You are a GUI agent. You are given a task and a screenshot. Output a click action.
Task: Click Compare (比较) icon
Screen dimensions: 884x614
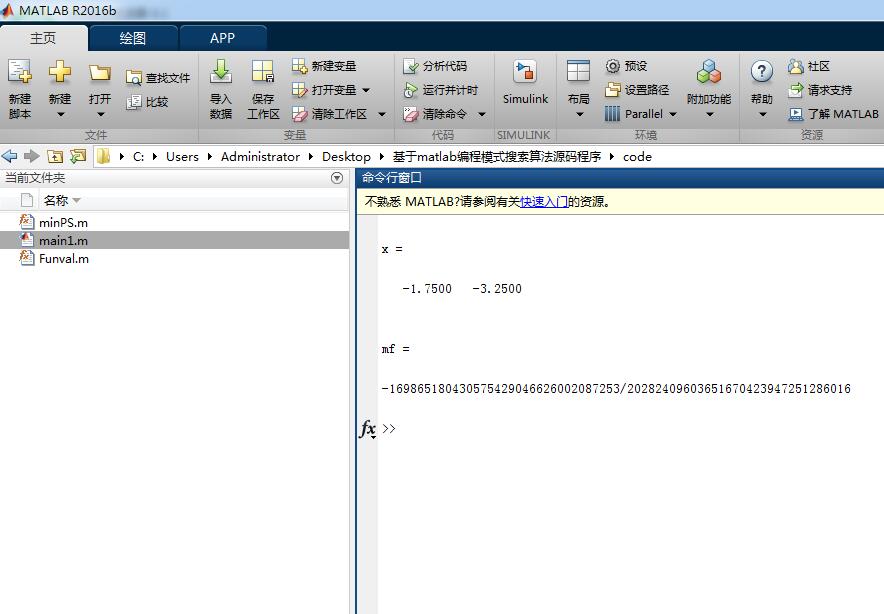point(134,102)
